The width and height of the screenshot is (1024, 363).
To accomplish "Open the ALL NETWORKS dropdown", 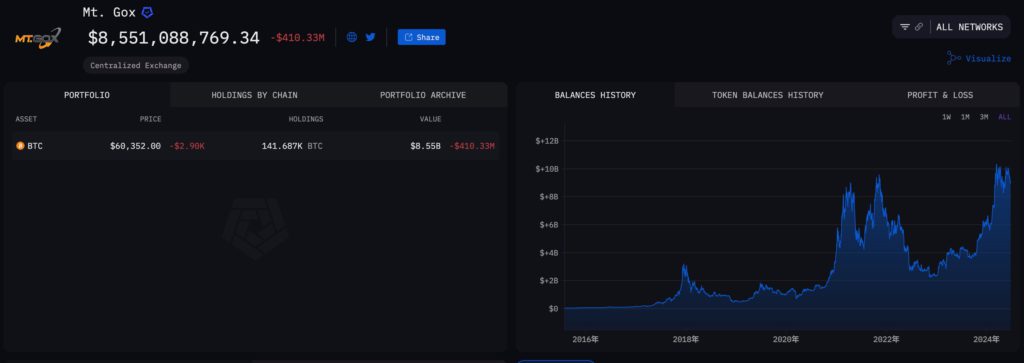I will (969, 27).
